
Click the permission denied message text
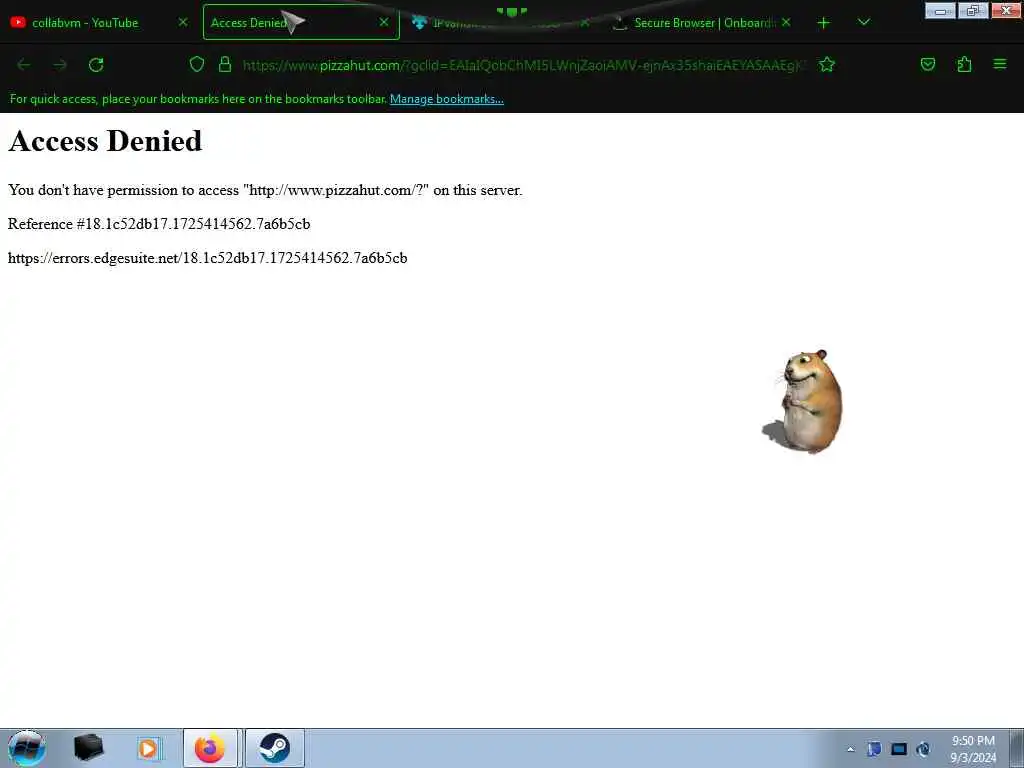(265, 190)
